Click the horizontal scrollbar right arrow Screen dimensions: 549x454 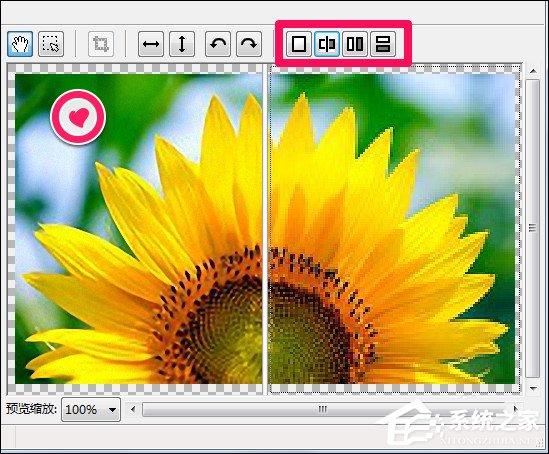(x=515, y=409)
